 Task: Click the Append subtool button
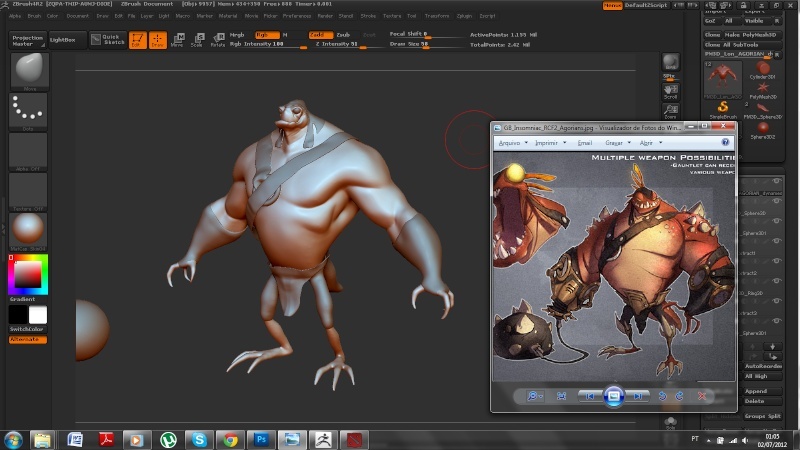click(x=762, y=391)
